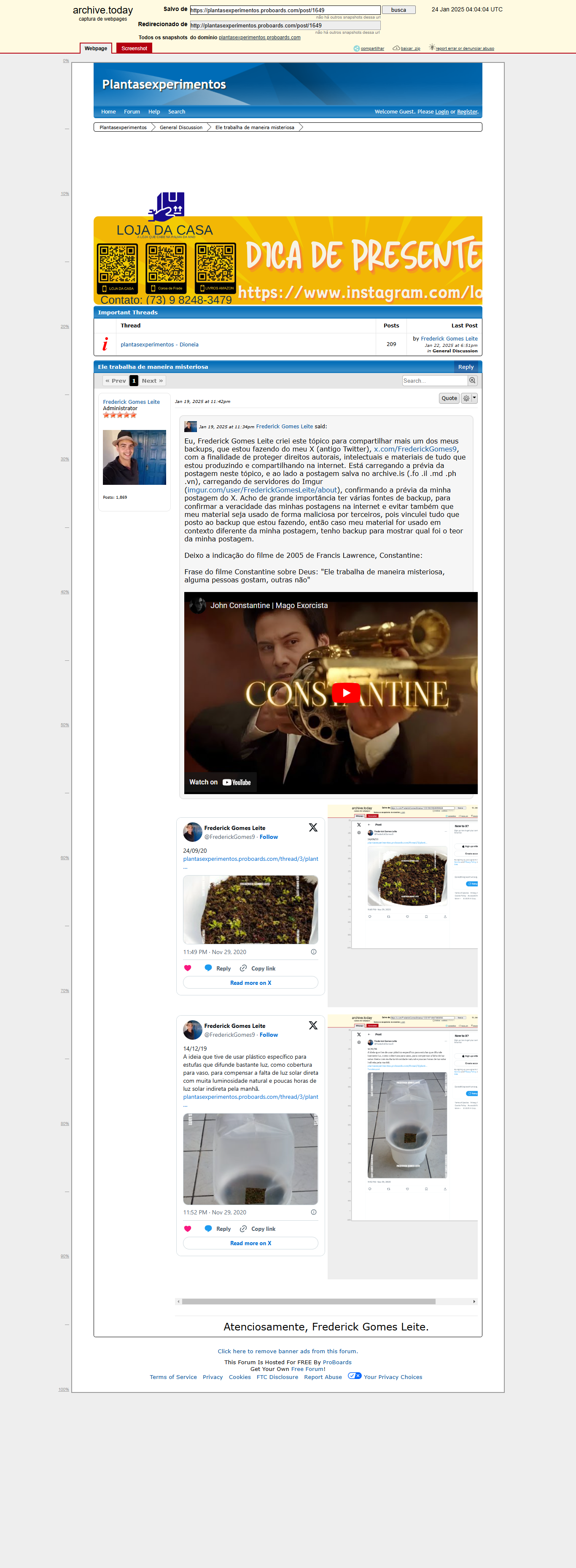
Task: Click the info icon on the 11:49 PM tweet
Action: 314,952
